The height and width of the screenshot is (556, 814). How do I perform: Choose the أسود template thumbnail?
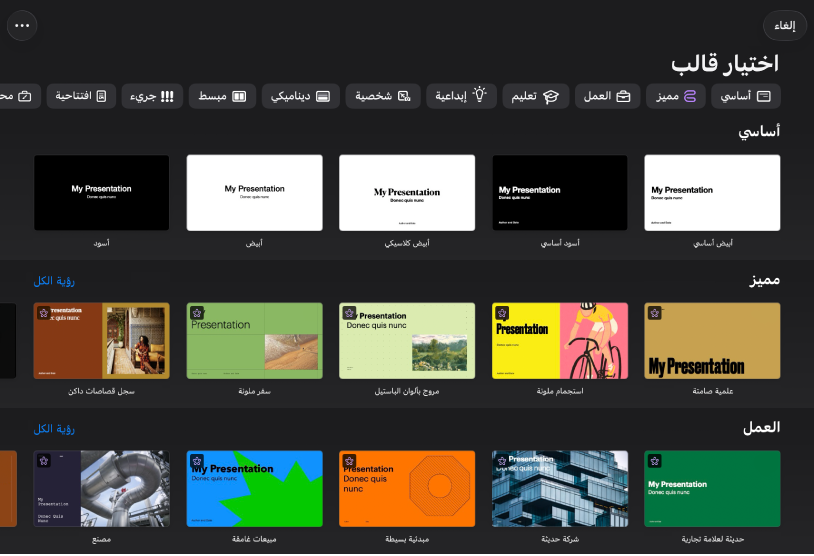(x=101, y=193)
